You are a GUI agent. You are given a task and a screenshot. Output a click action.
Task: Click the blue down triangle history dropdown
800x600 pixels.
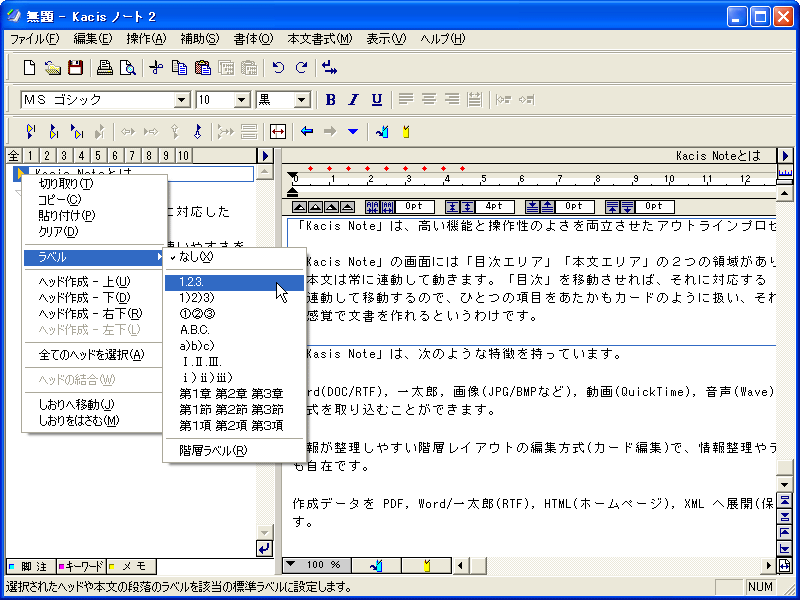[x=353, y=132]
